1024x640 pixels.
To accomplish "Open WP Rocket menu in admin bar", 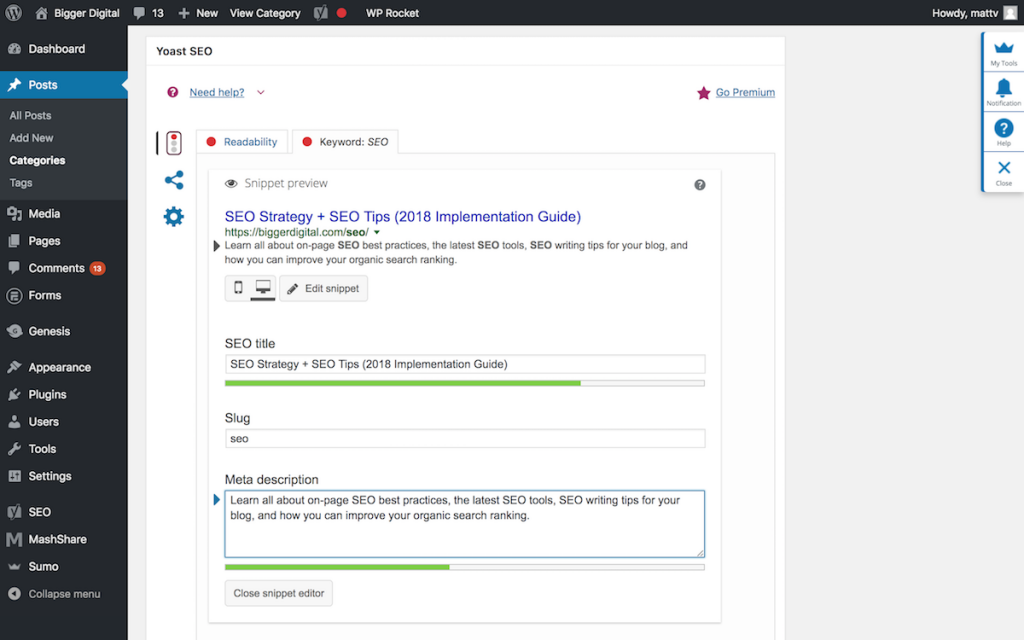I will [x=392, y=13].
